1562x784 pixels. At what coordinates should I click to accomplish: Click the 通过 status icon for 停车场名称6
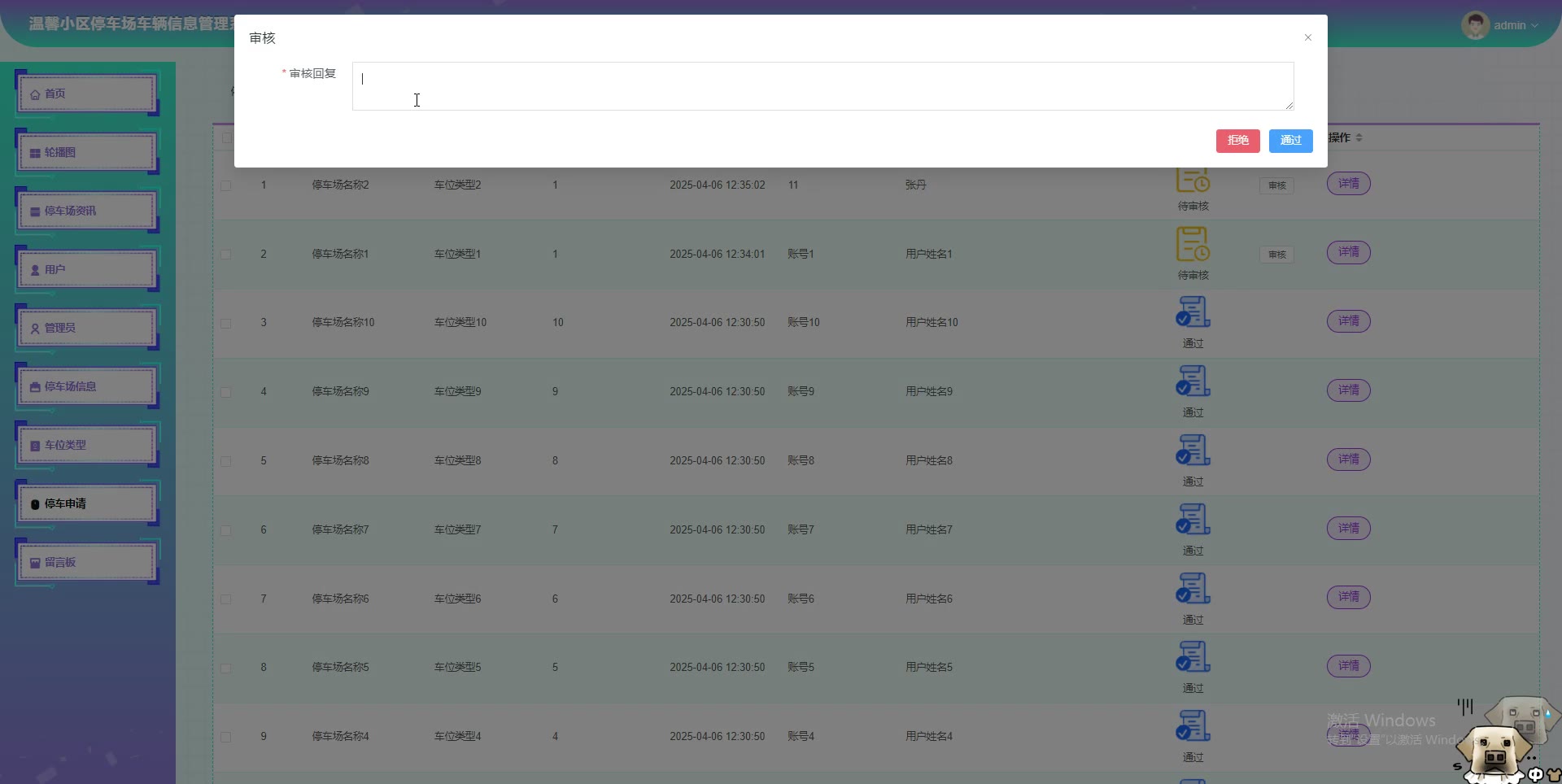(x=1193, y=588)
